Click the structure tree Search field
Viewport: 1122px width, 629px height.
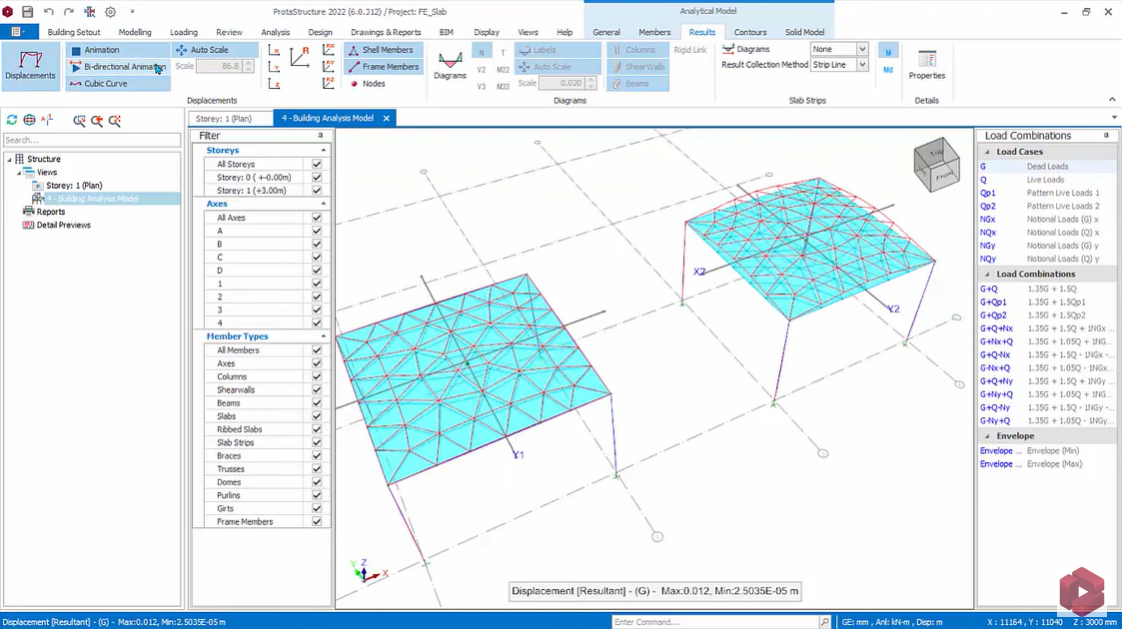(92, 140)
